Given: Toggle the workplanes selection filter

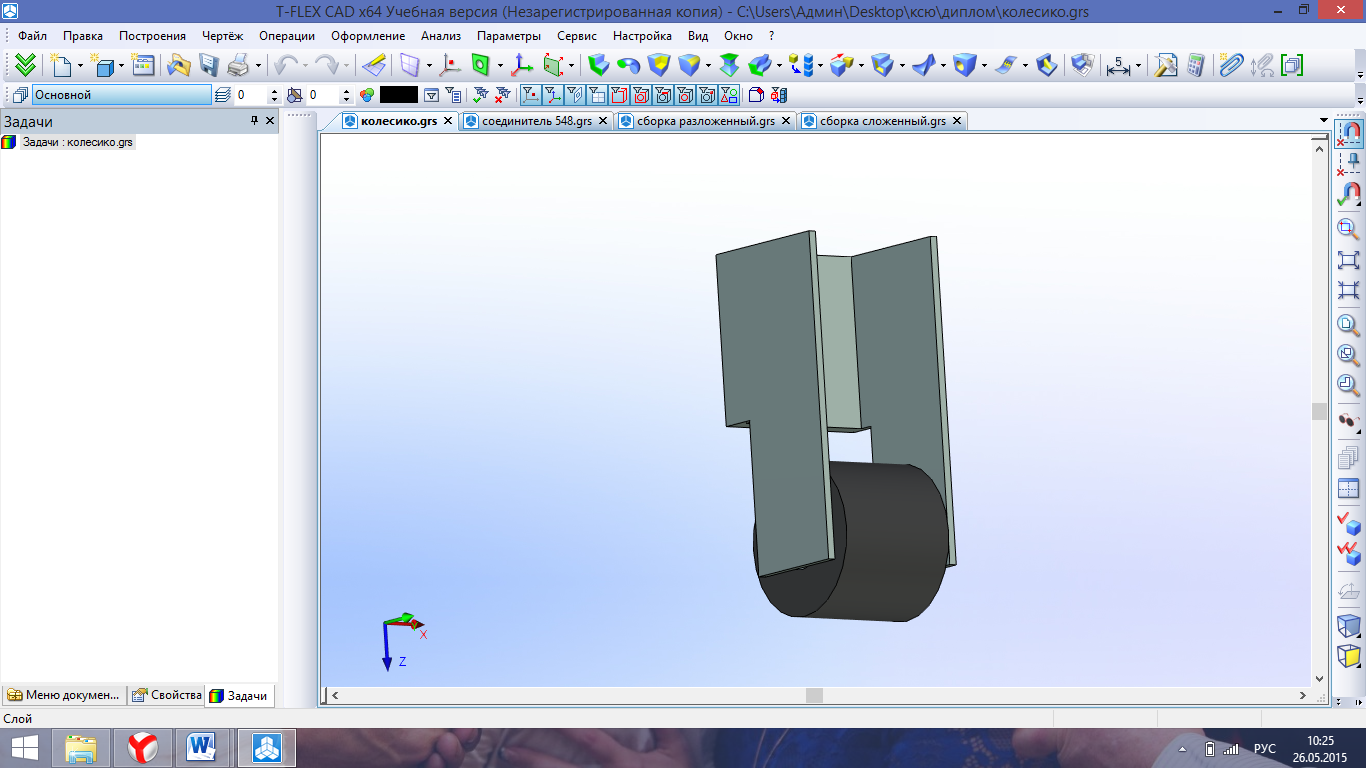Looking at the screenshot, I should [575, 95].
